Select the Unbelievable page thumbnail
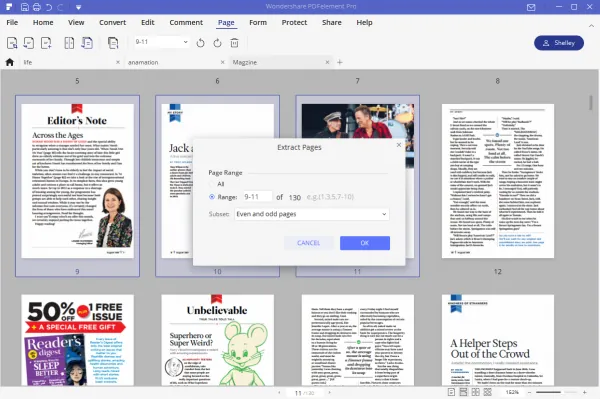Screen dimensions: 600x399 (x=217, y=340)
